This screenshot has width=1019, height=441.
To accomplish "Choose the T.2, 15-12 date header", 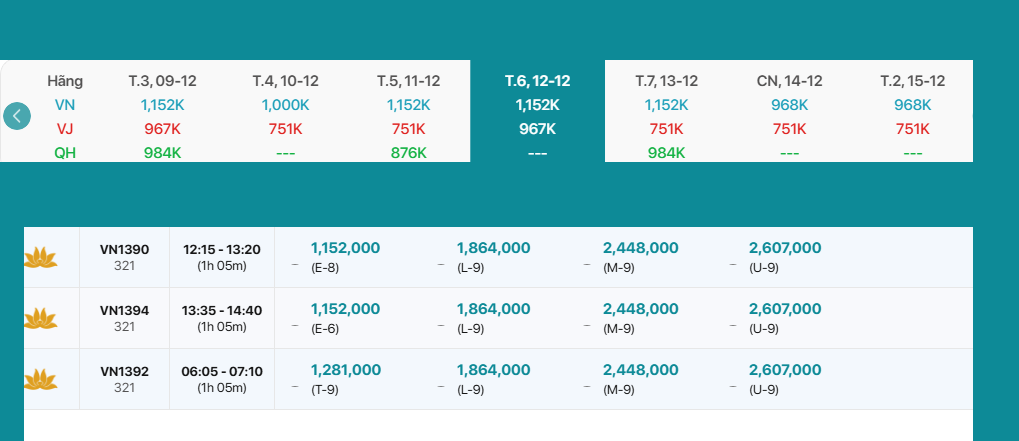I will tap(912, 81).
